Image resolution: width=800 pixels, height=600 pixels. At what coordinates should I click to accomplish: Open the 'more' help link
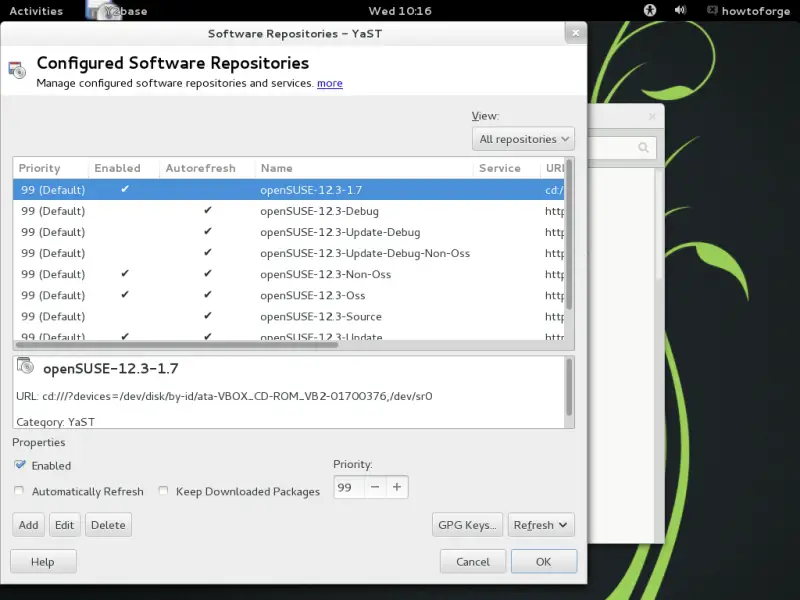[x=330, y=83]
